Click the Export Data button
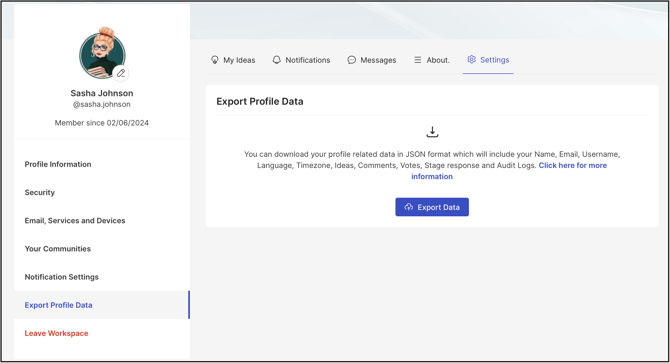 click(x=432, y=207)
